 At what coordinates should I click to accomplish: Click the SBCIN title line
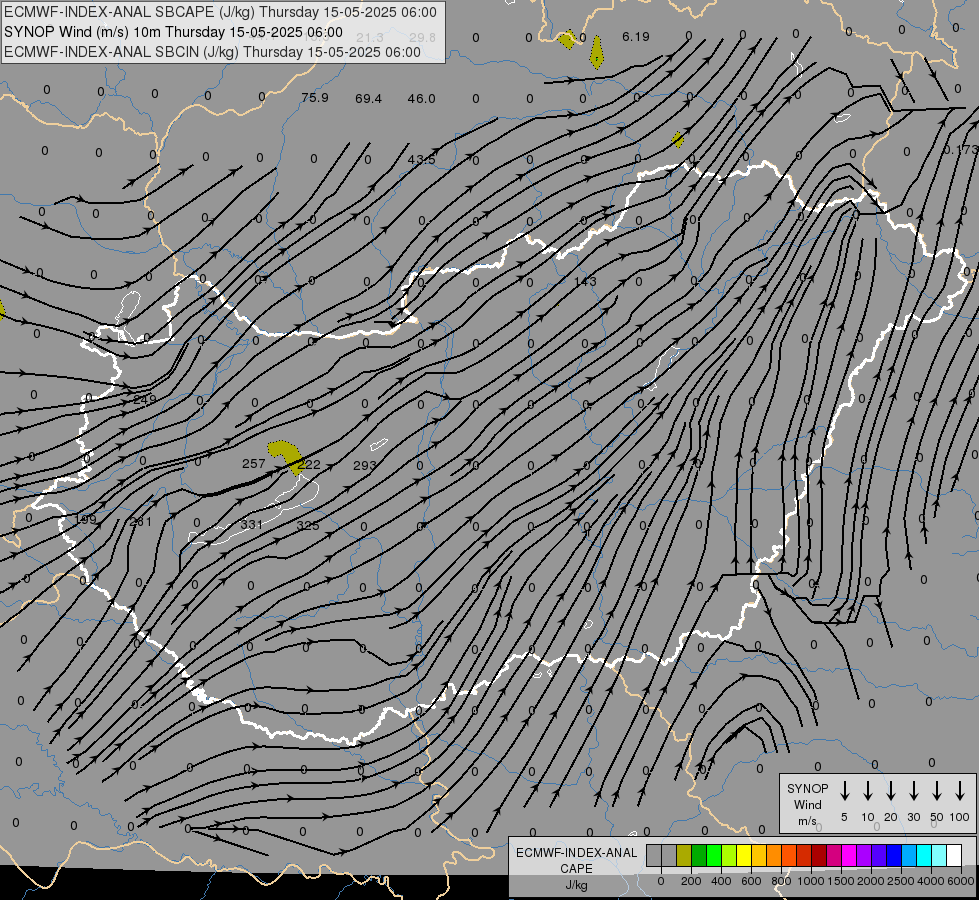[212, 52]
